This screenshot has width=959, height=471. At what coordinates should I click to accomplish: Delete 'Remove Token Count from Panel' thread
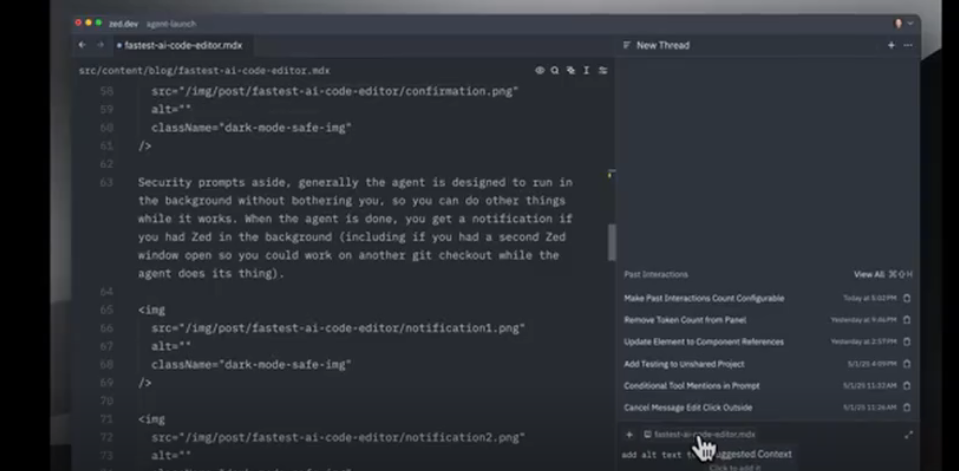907,320
